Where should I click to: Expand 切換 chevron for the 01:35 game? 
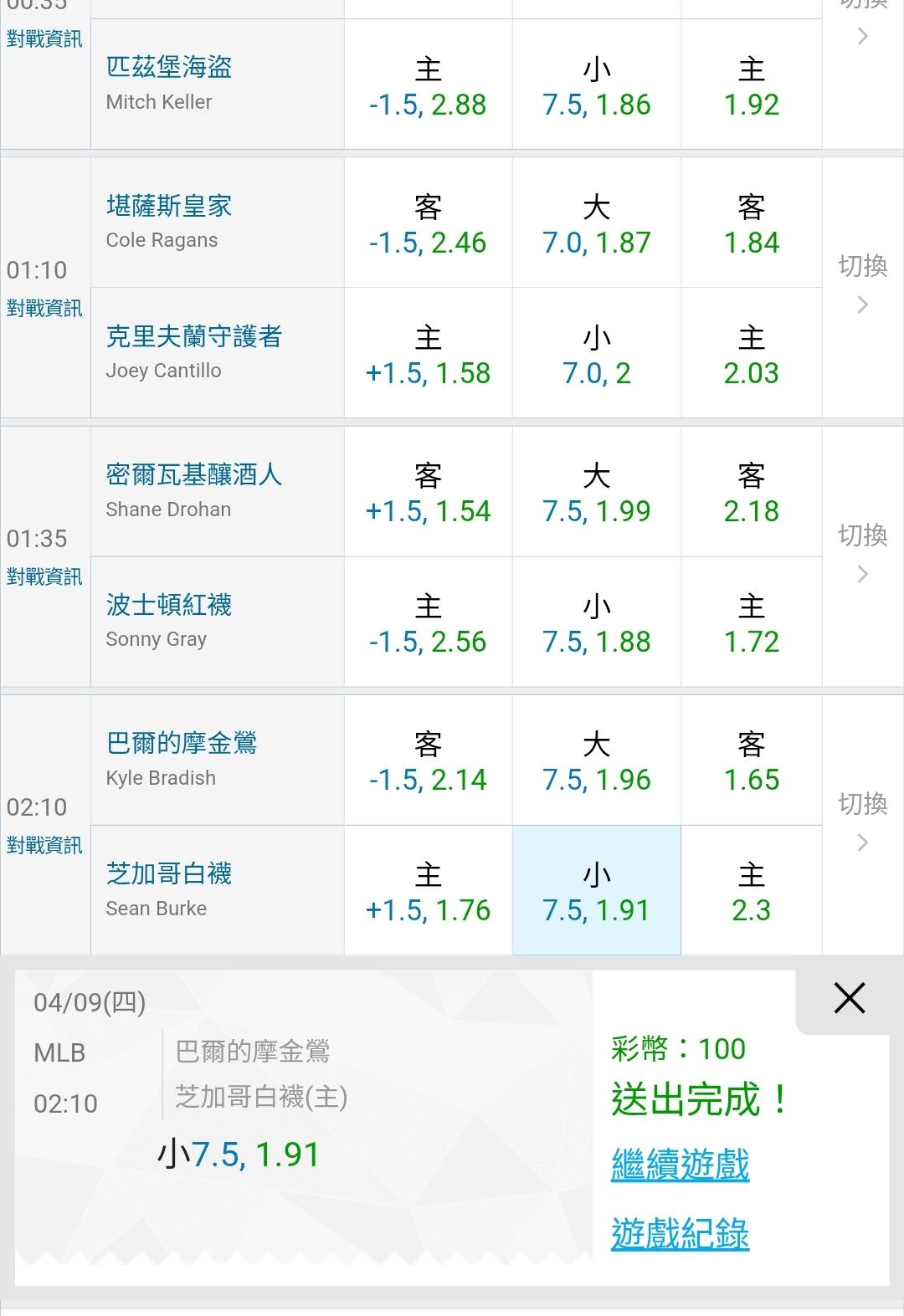coord(863,555)
